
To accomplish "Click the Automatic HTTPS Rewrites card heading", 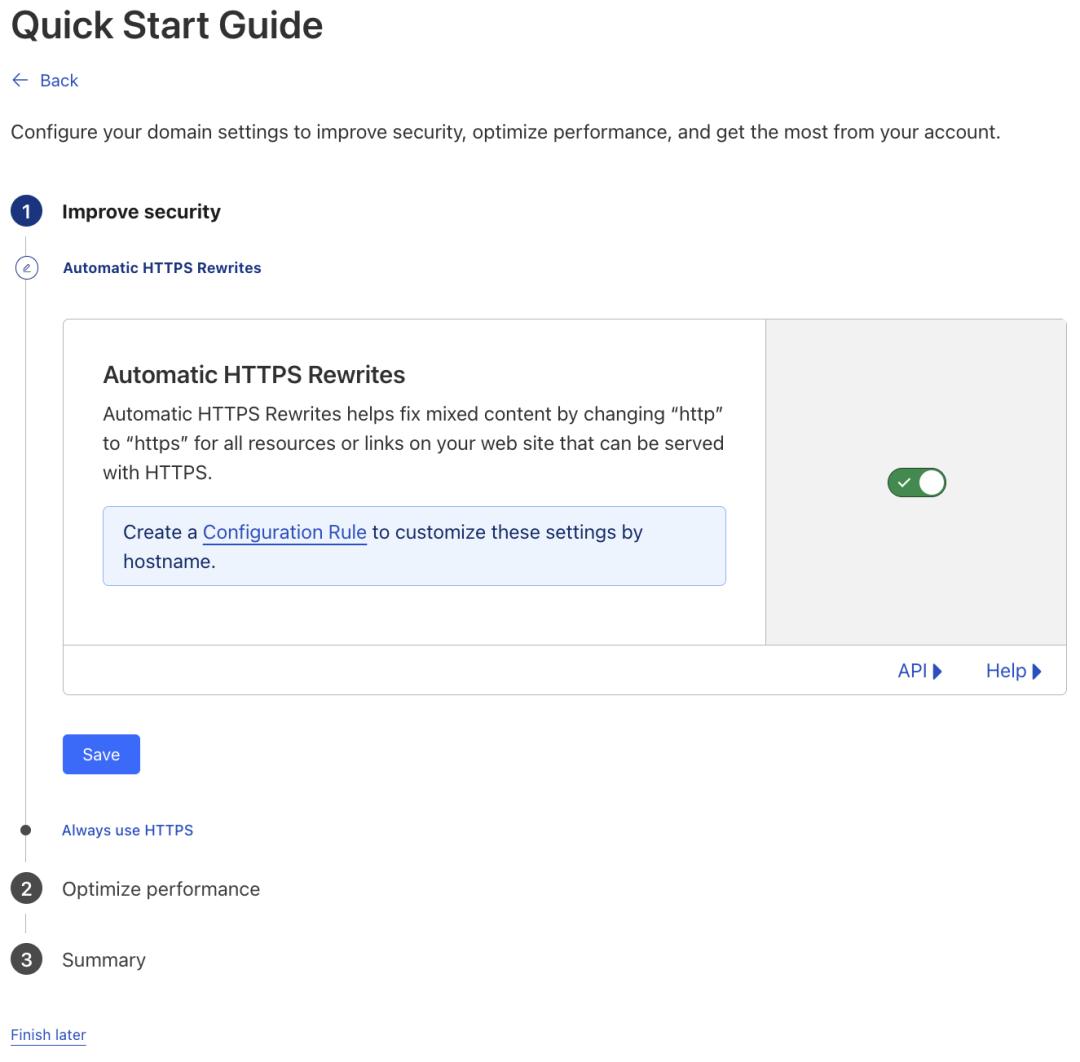I will 254,375.
